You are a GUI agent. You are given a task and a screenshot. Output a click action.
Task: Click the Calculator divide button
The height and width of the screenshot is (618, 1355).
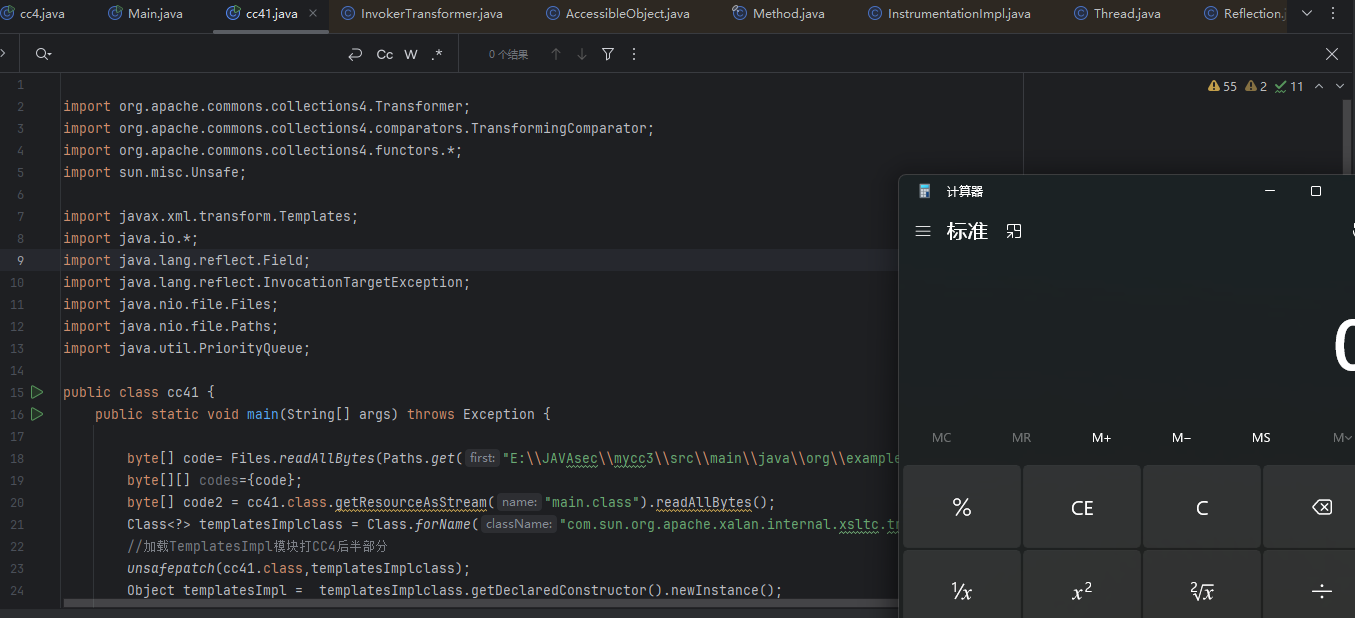(1310, 585)
